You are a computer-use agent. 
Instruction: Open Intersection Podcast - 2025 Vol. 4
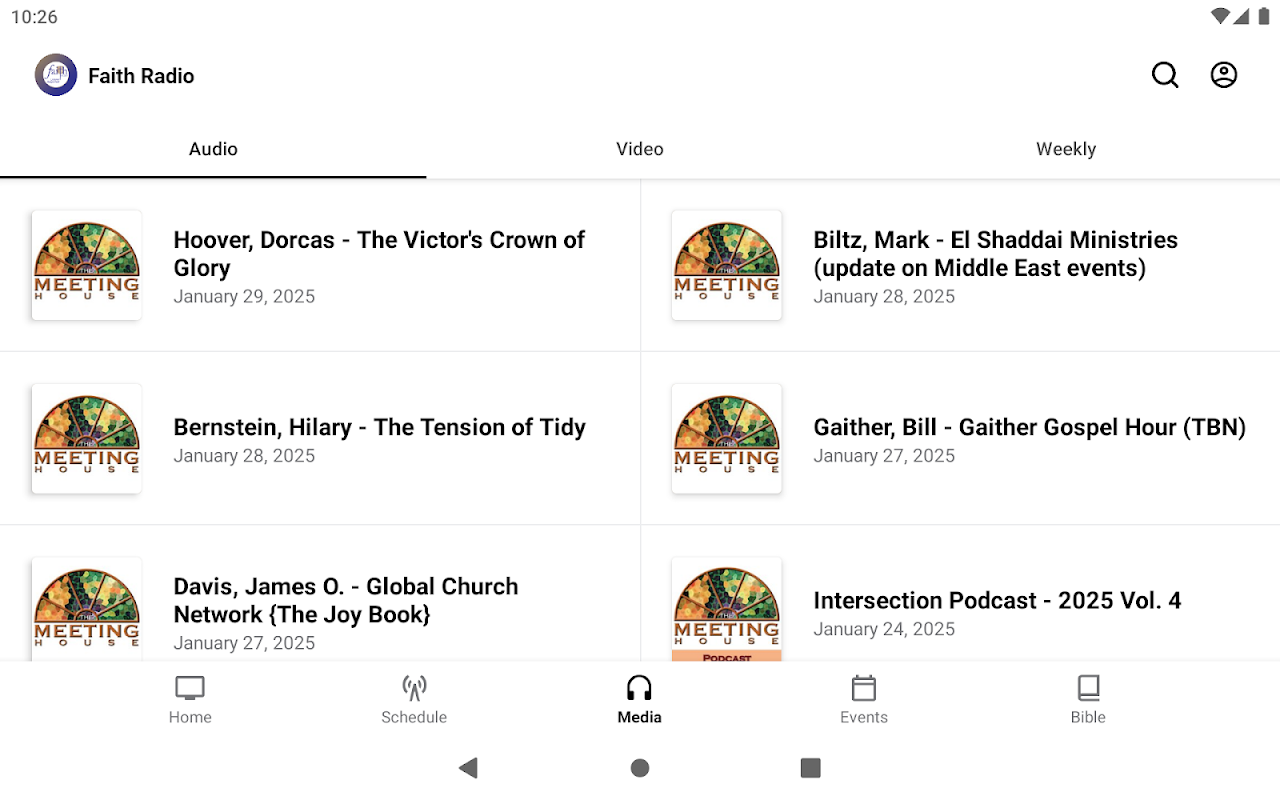pos(960,593)
